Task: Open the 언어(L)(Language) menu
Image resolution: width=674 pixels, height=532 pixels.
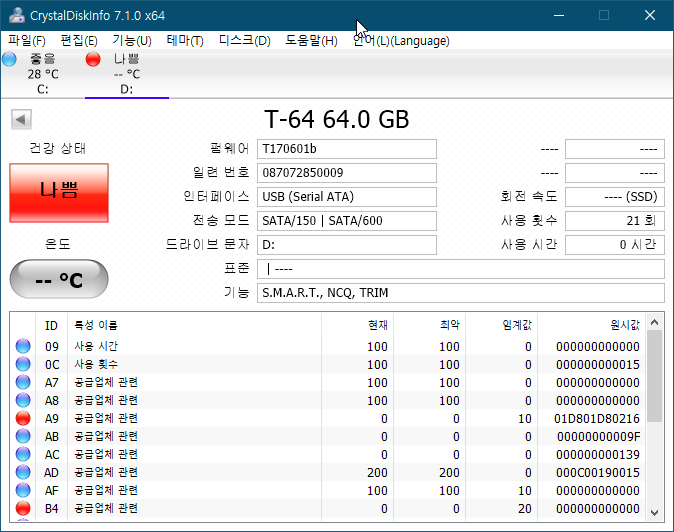Action: click(x=401, y=40)
